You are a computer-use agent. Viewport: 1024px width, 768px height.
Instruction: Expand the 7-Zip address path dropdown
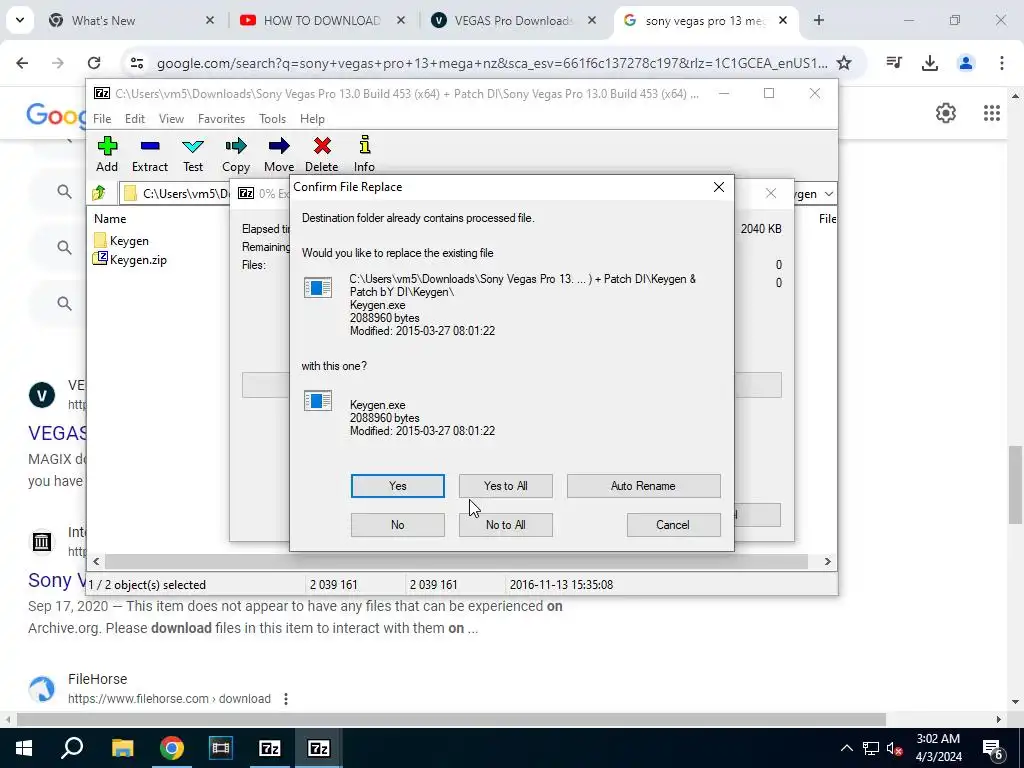(x=828, y=194)
